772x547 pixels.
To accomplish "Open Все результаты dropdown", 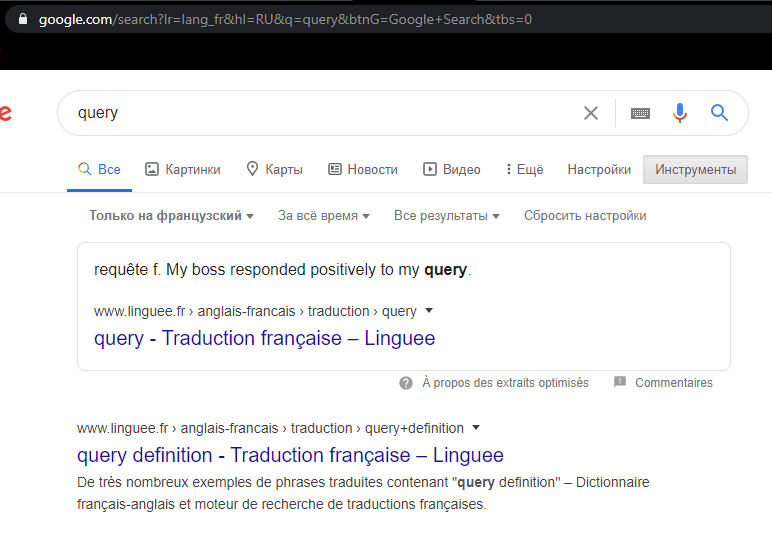I will coord(447,216).
